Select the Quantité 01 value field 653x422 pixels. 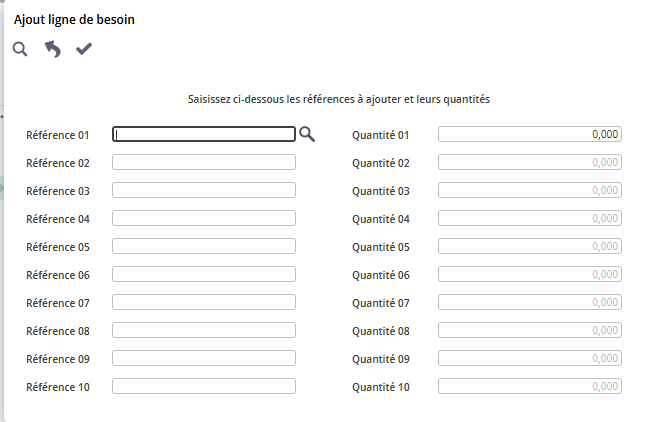[x=530, y=134]
